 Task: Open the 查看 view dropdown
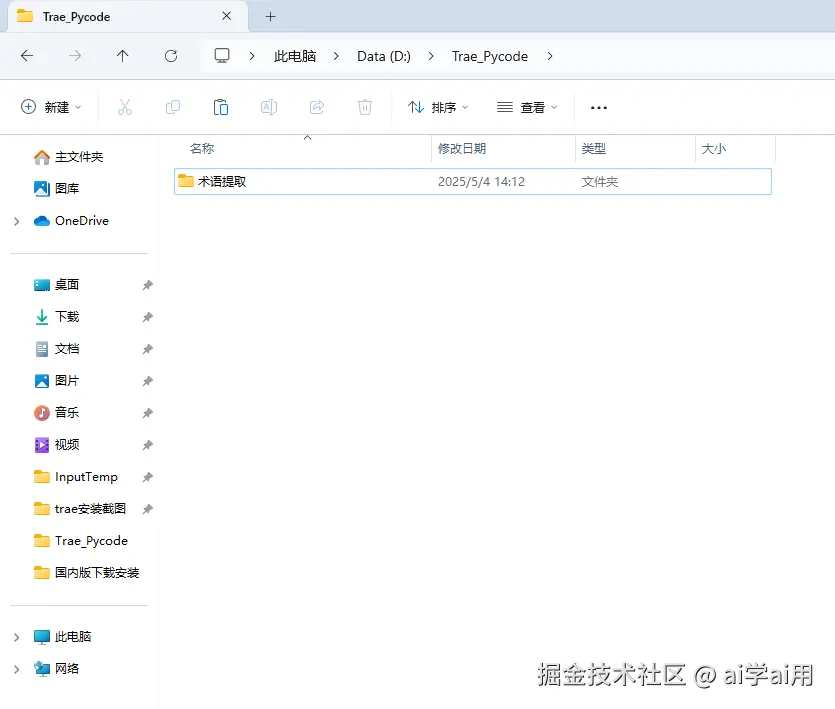coord(527,107)
